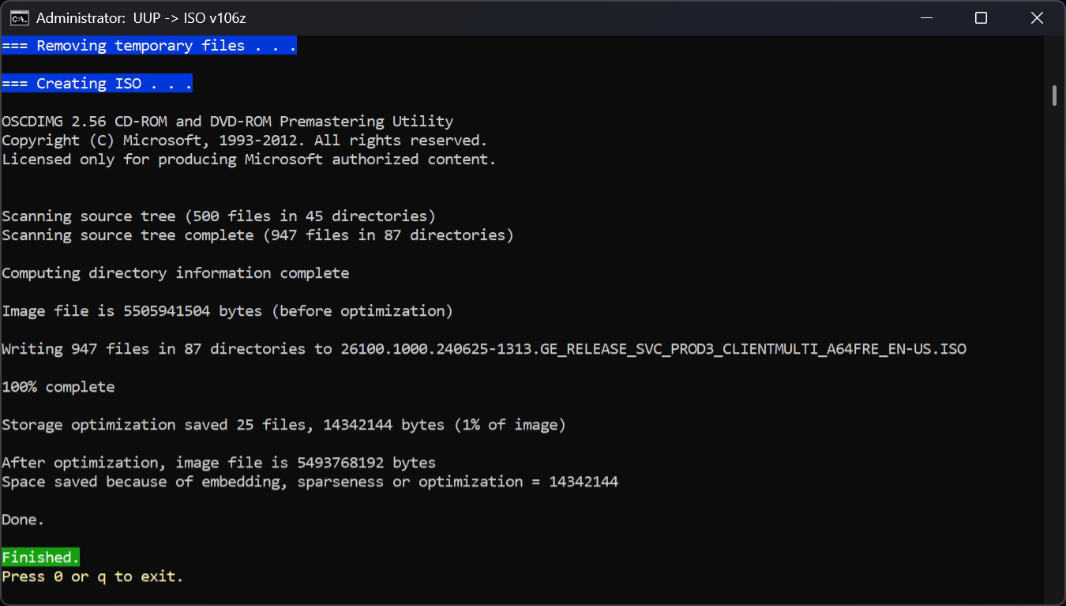
Task: Click the vertical scrollbar thumb
Action: click(1054, 95)
